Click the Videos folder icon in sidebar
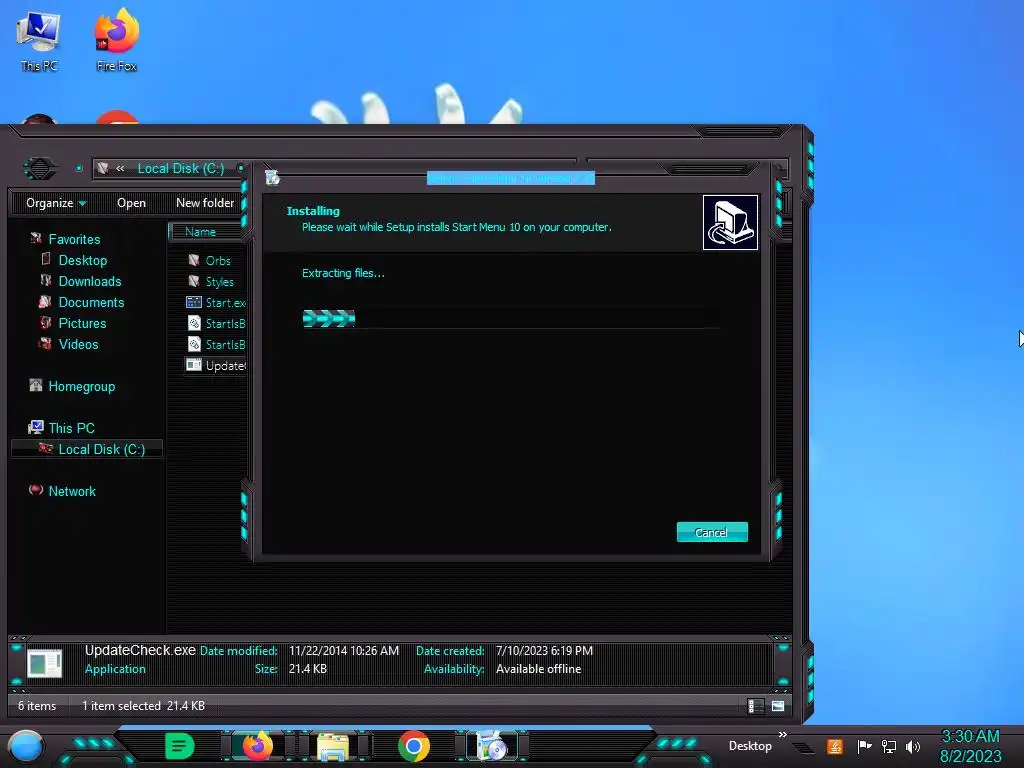 coord(45,344)
